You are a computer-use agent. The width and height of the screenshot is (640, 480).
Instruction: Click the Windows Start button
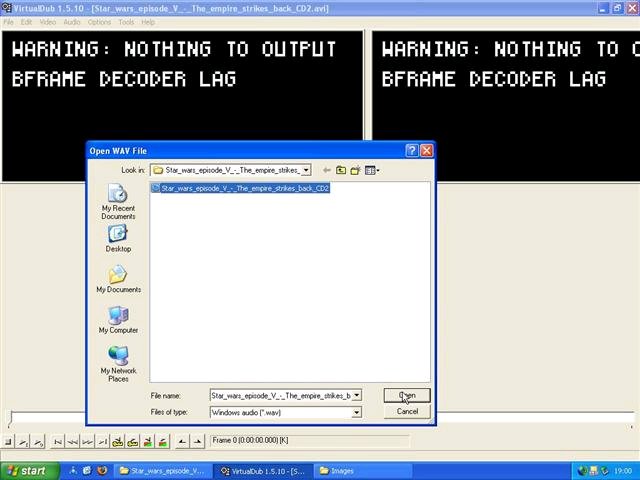click(x=29, y=471)
